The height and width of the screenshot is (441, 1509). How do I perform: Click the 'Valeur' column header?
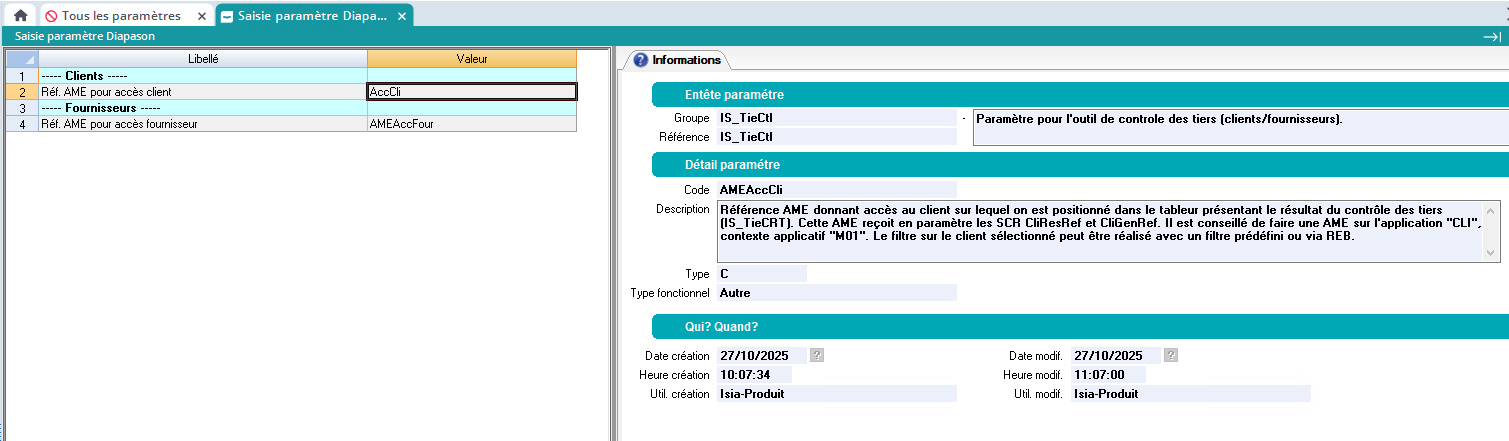(471, 59)
